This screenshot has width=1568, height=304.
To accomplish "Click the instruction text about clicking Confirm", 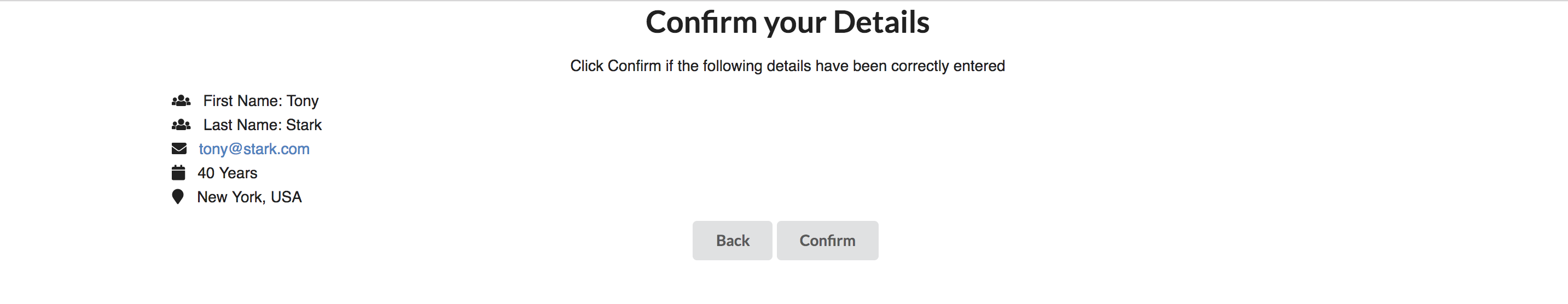I will pyautogui.click(x=787, y=66).
